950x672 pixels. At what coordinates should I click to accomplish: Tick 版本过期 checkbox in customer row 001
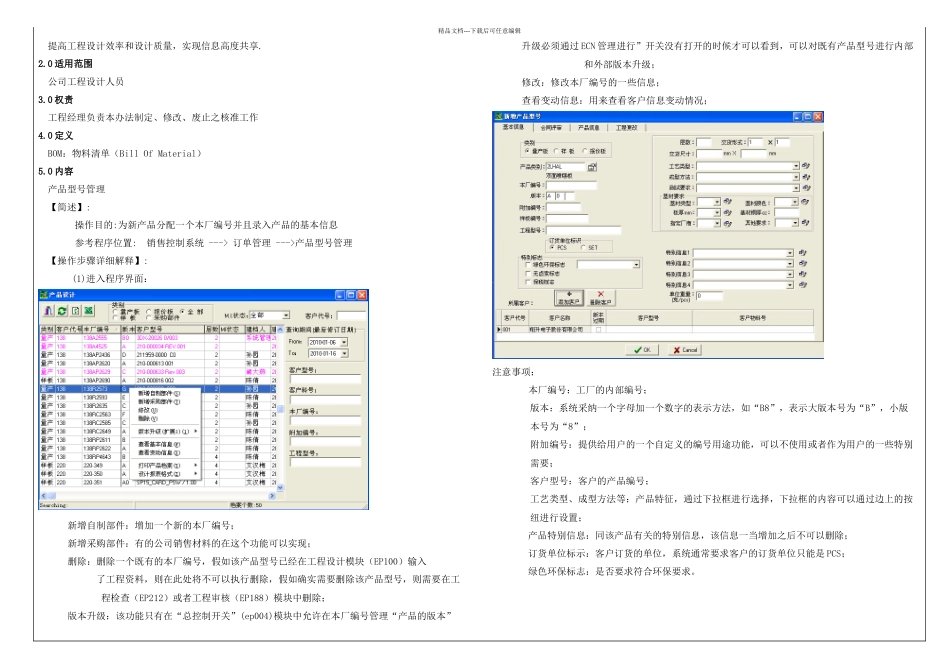pyautogui.click(x=599, y=330)
